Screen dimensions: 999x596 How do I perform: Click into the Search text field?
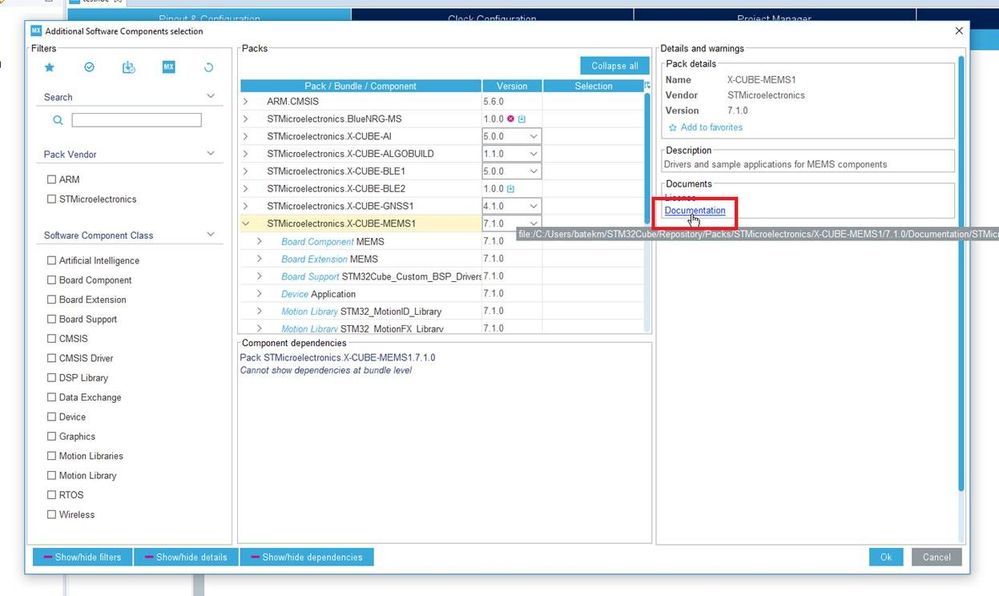[136, 120]
